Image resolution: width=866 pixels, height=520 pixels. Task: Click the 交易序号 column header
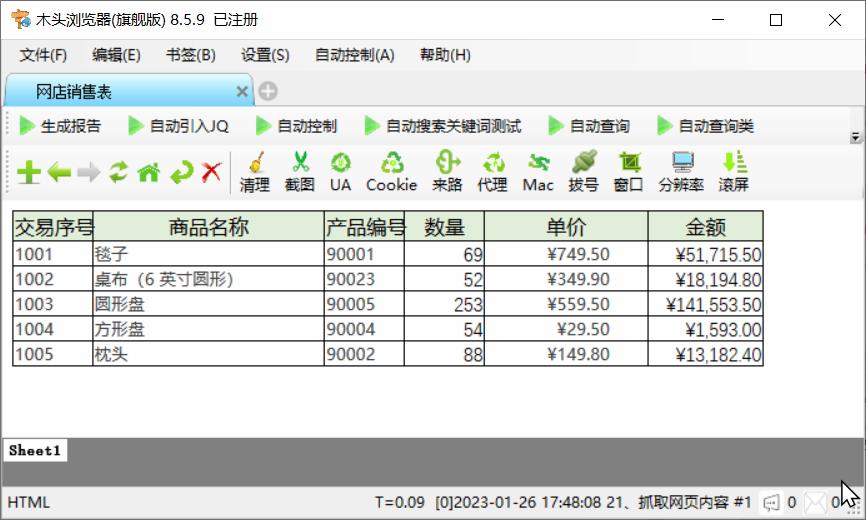[53, 226]
